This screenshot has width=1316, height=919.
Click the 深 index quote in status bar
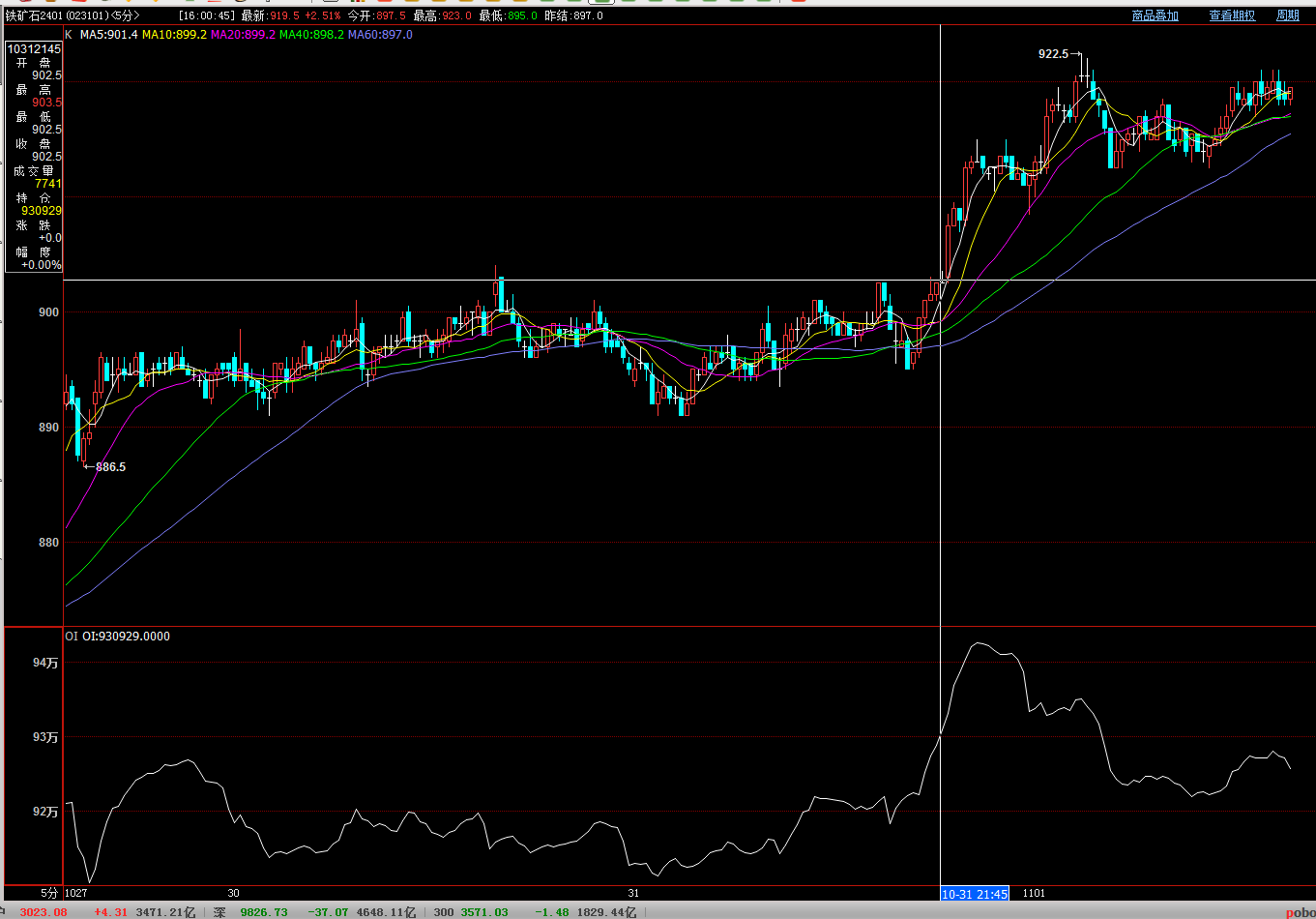point(219,912)
